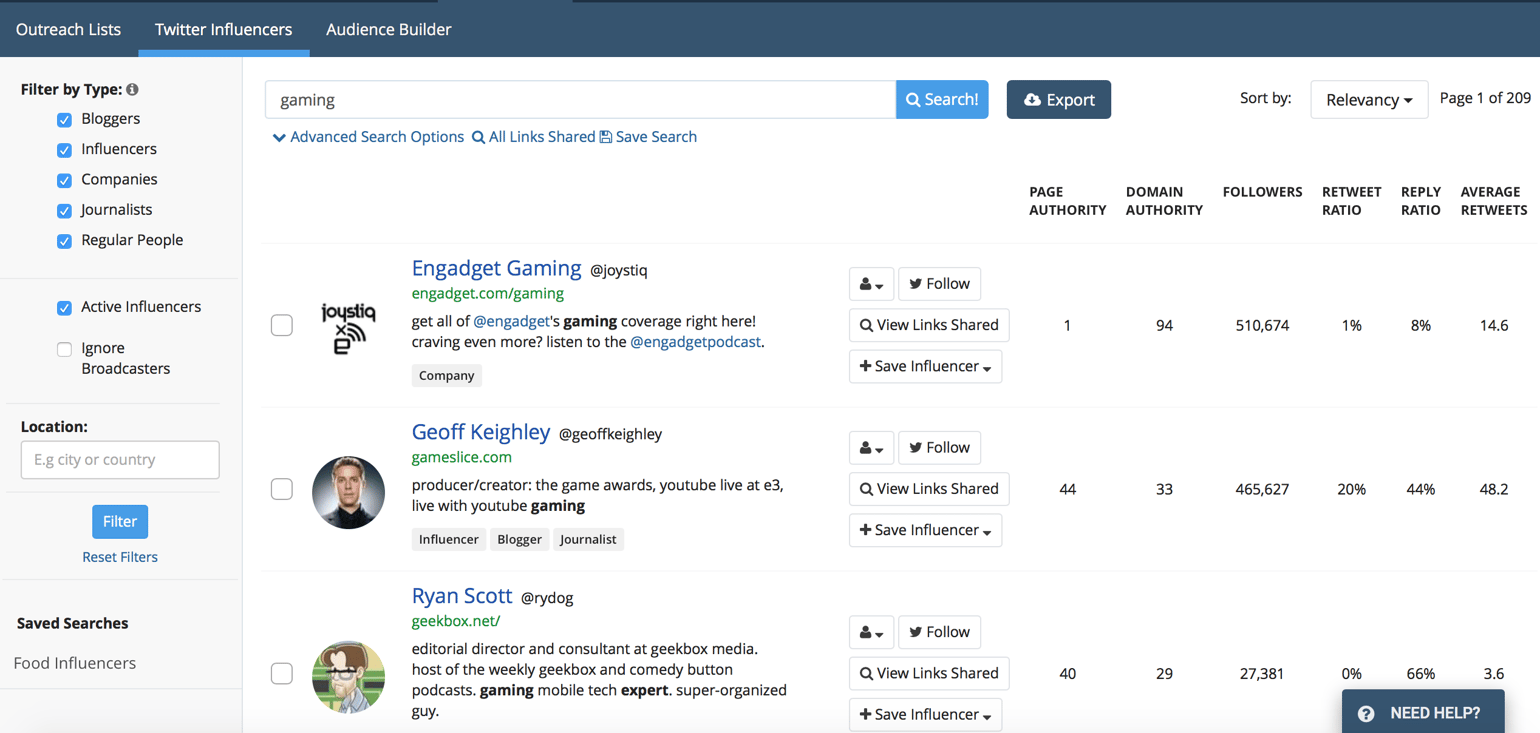
Task: Open the Relevancy sort dropdown
Action: click(1369, 99)
